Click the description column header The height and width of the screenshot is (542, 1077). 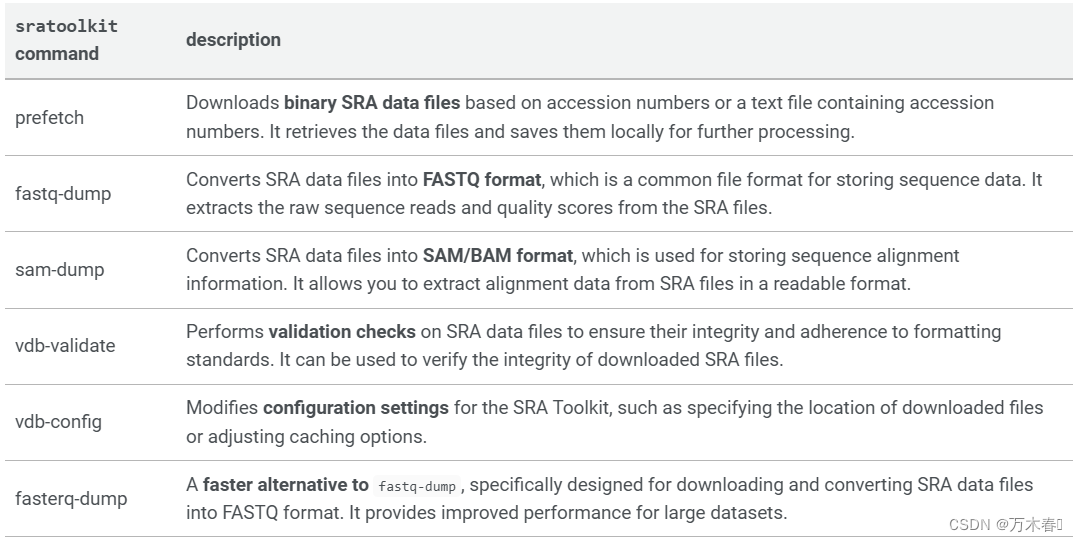233,40
